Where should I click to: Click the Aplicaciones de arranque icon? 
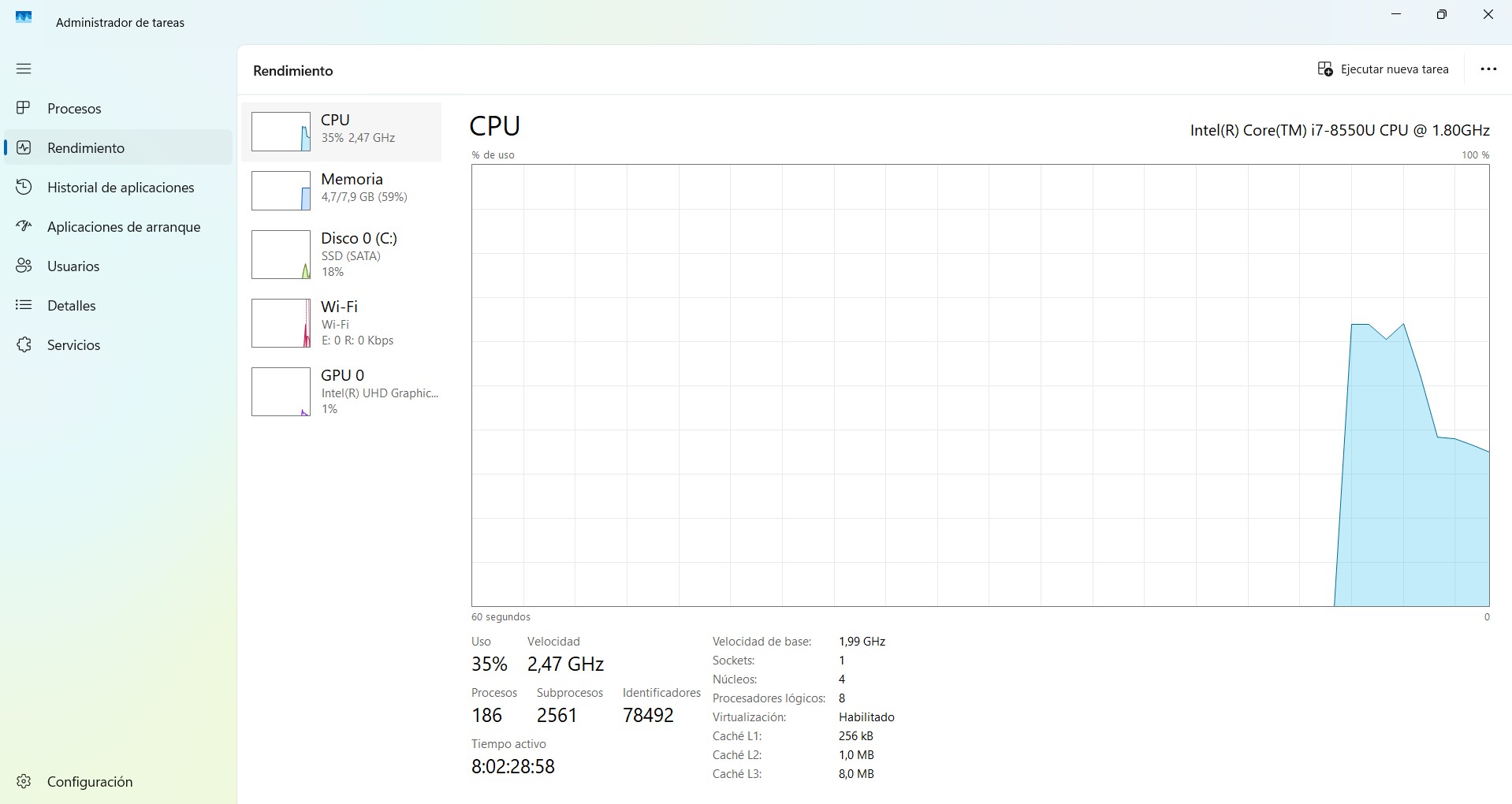coord(24,226)
